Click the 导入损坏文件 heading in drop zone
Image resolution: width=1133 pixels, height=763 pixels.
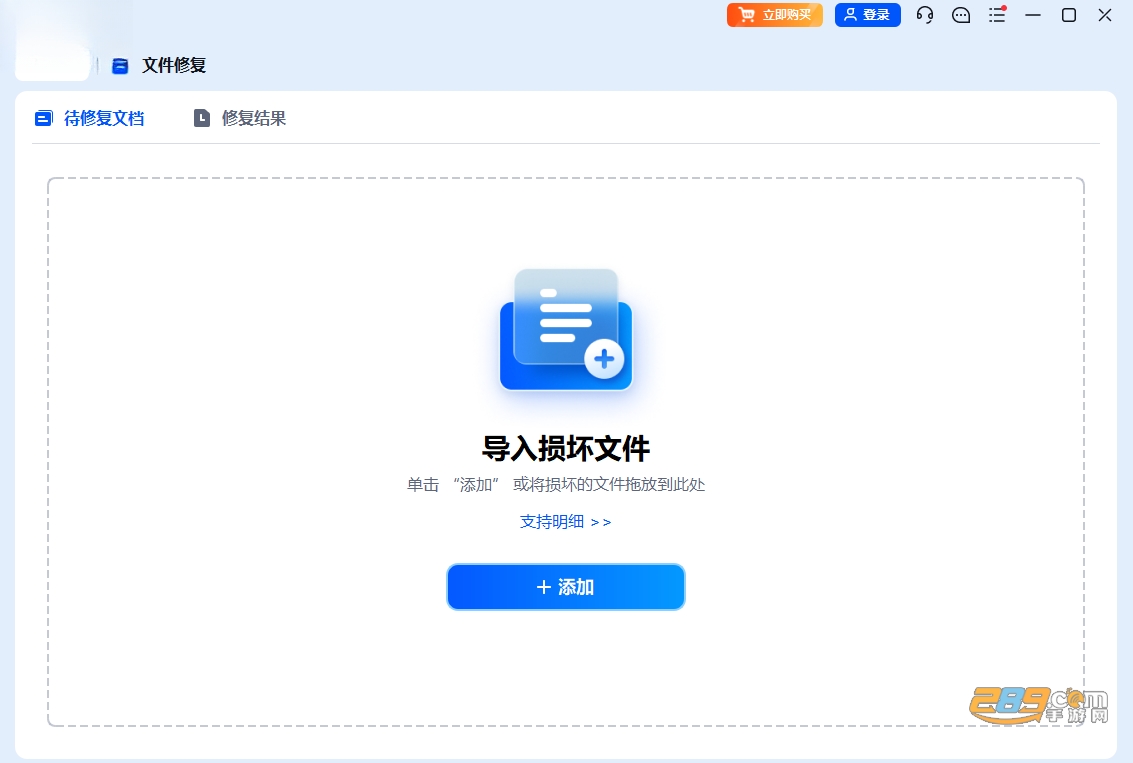[x=566, y=449]
